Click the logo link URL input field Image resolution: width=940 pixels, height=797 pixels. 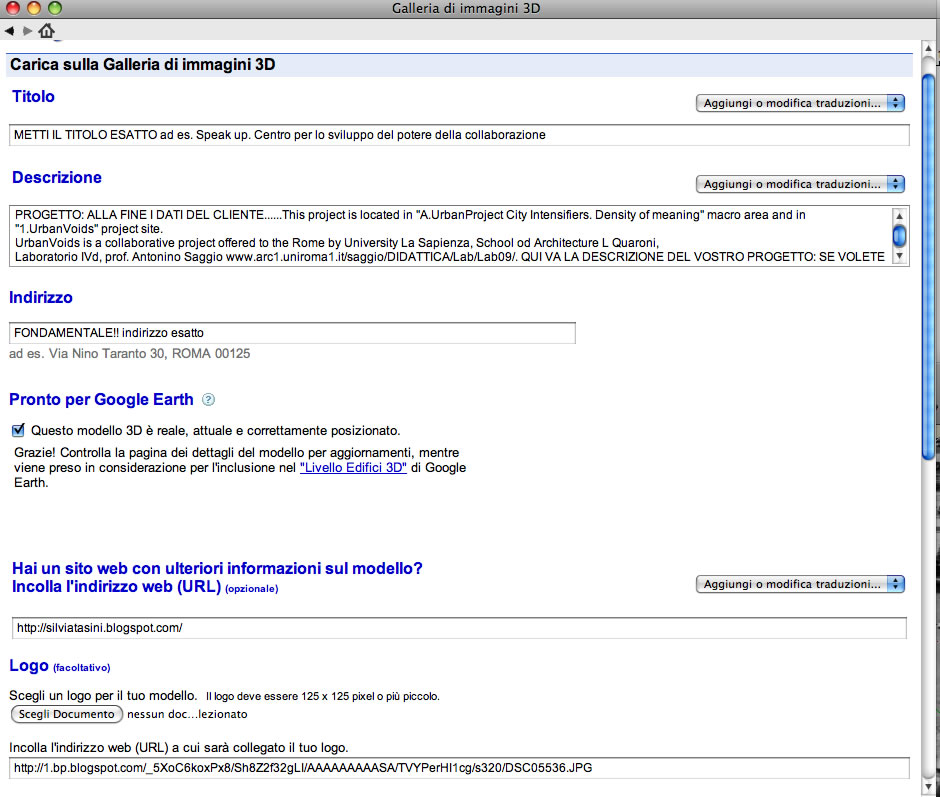[458, 768]
